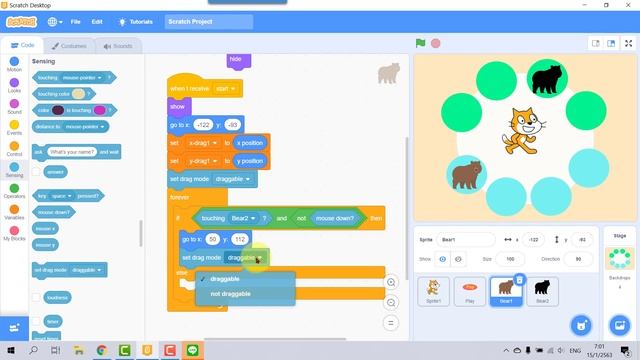Select the Stage backdrop thumbnail

[x=620, y=258]
